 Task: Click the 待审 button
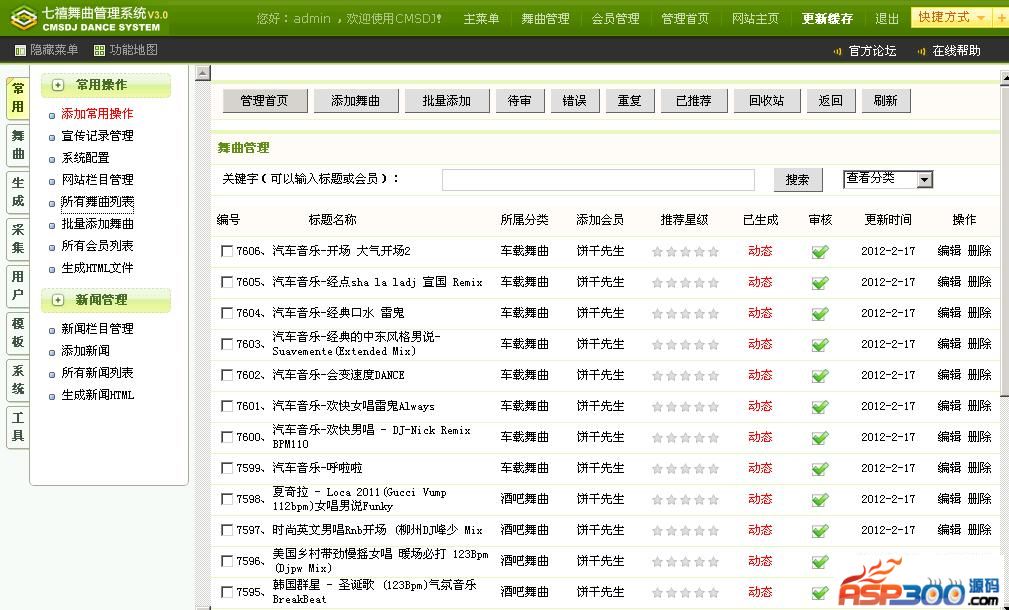tap(519, 101)
